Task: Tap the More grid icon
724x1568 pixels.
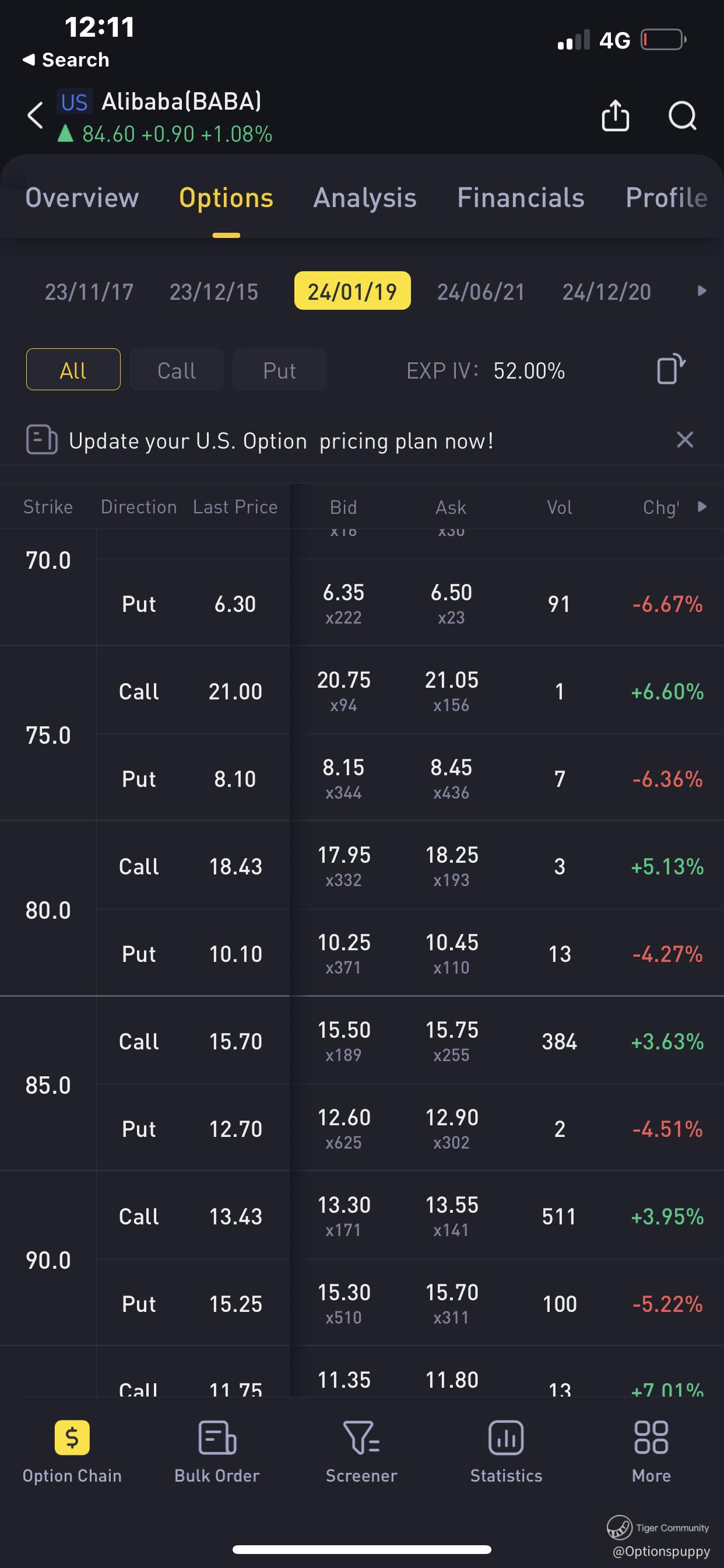Action: pos(651,1452)
